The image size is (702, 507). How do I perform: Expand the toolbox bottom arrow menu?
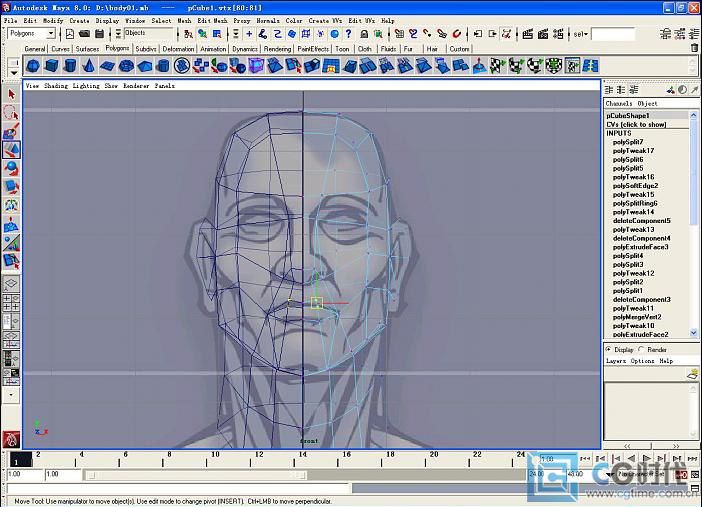(11, 395)
